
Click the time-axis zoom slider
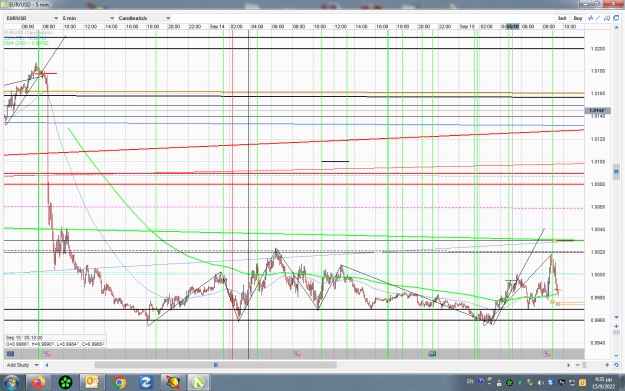[x=584, y=365]
